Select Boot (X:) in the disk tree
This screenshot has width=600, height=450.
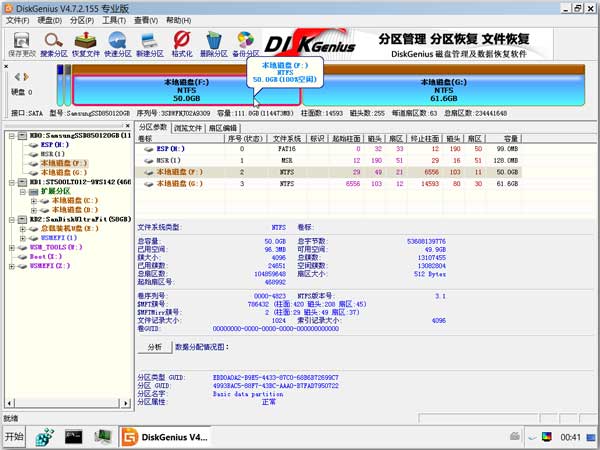click(x=46, y=257)
